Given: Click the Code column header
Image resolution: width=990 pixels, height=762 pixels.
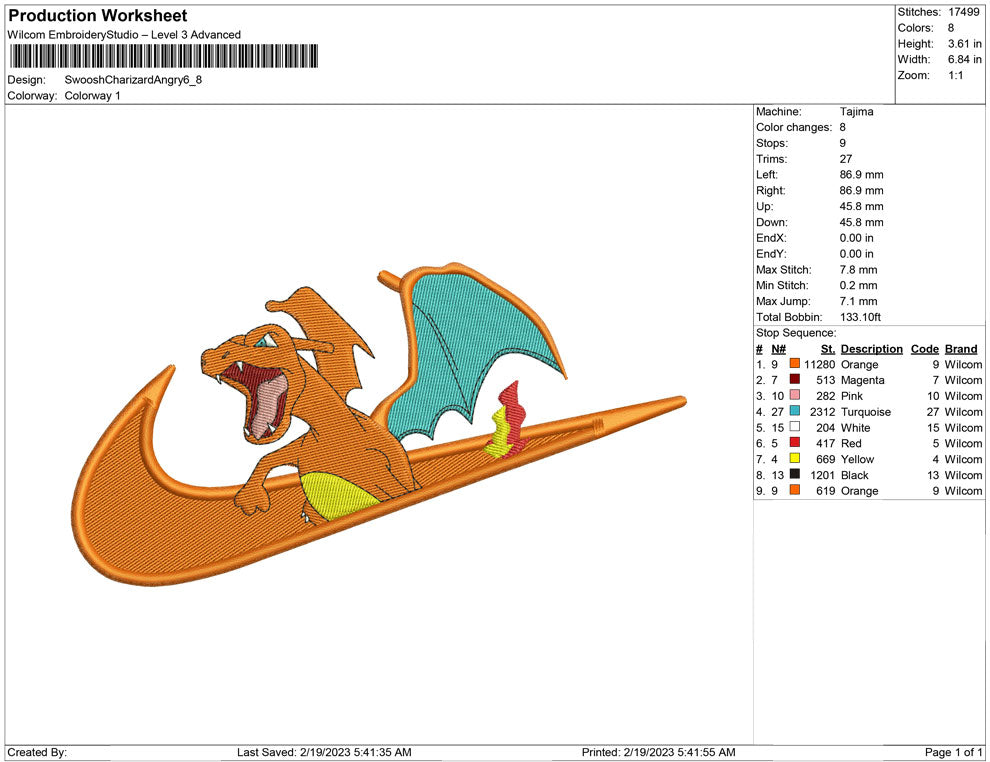Looking at the screenshot, I should 924,349.
